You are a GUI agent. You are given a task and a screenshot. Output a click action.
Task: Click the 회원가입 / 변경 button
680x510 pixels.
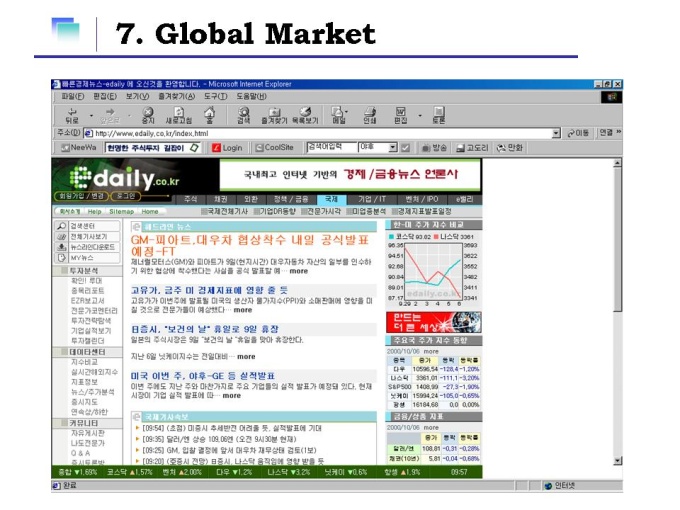coord(82,196)
